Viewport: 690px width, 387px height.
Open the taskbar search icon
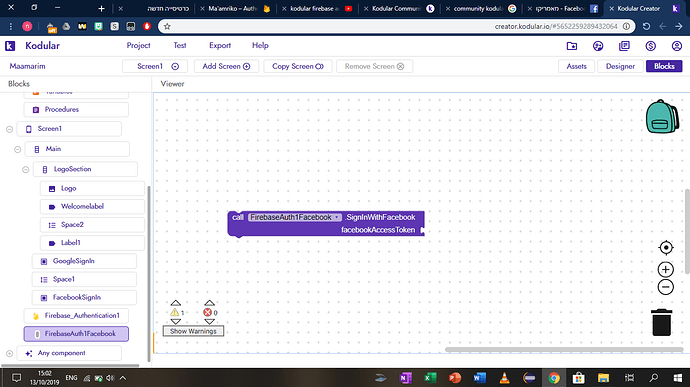click(x=654, y=378)
